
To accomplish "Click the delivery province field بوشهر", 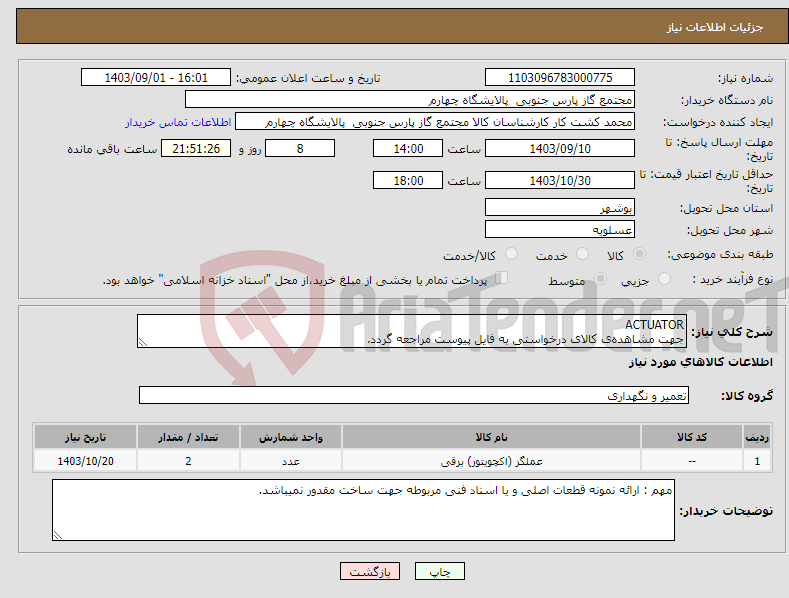I will pyautogui.click(x=560, y=207).
